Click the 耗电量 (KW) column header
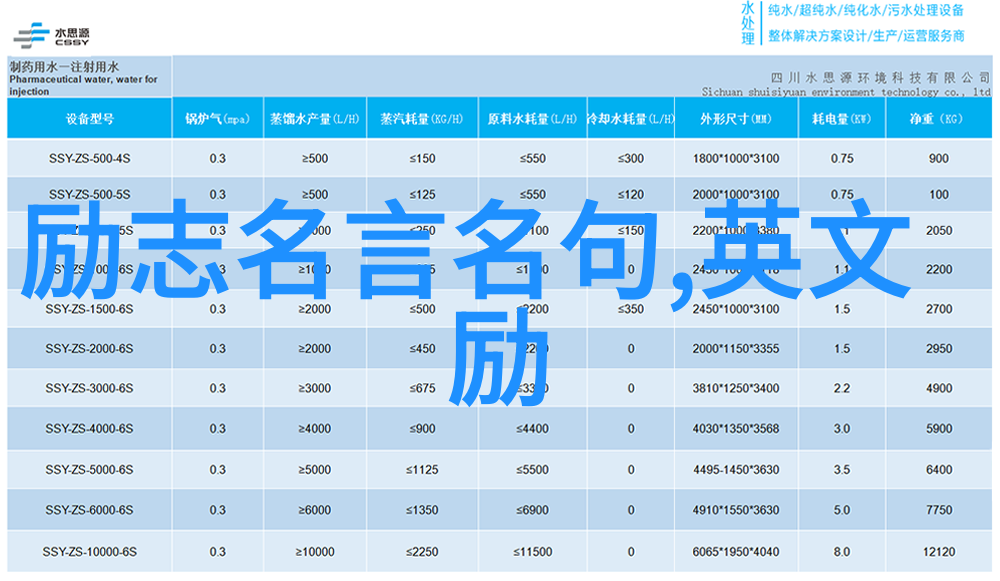Screen dimensions: 1000x581 pyautogui.click(x=841, y=119)
